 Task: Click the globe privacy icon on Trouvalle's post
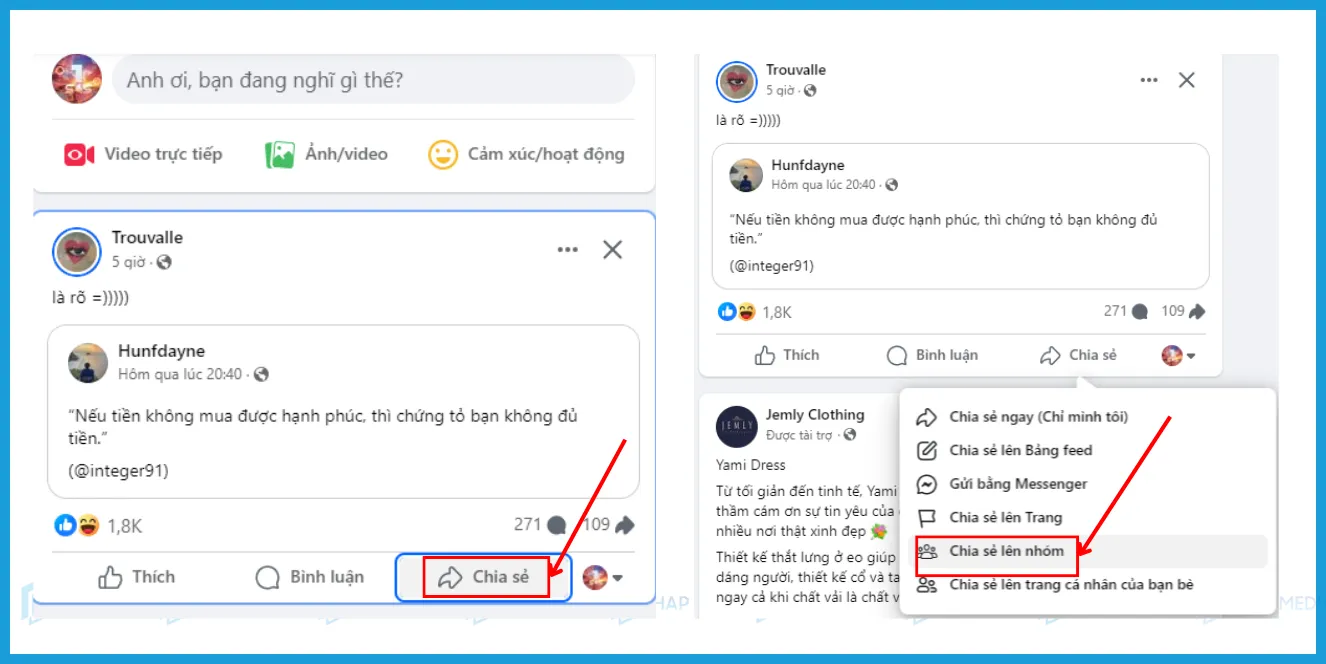click(x=162, y=262)
